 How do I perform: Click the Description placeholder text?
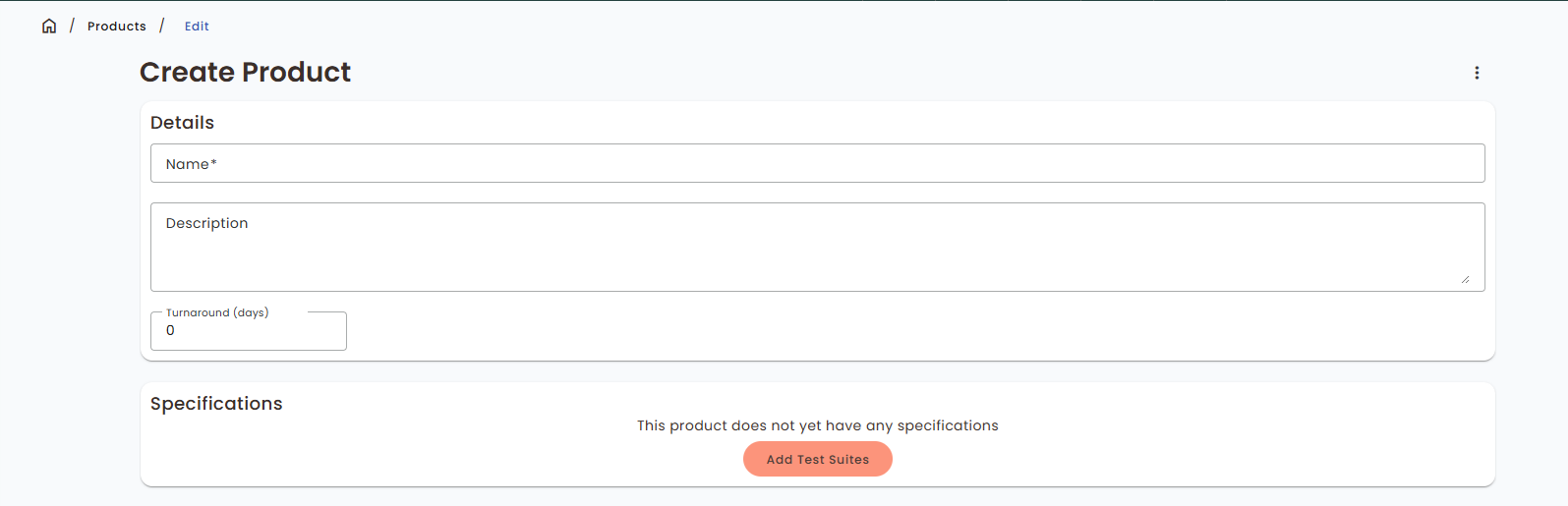pos(206,223)
